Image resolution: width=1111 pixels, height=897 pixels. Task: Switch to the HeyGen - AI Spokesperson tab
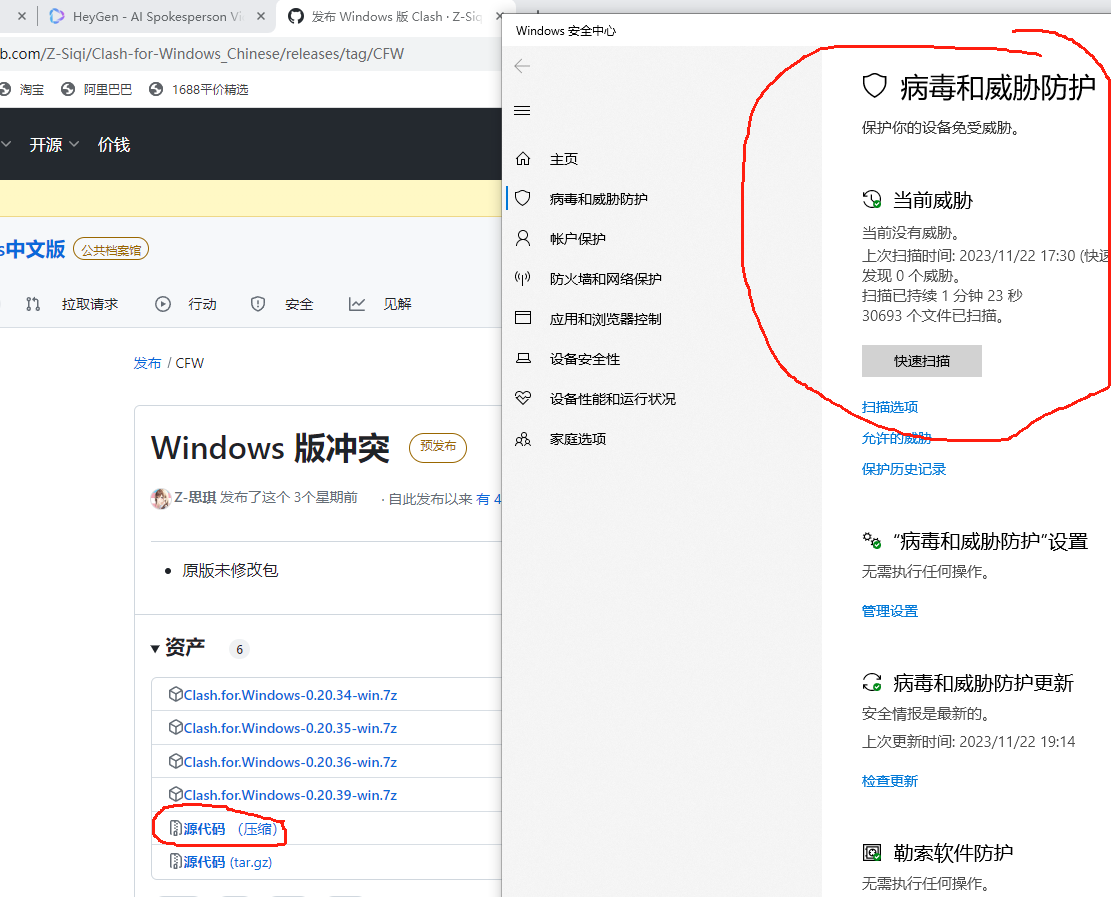157,16
